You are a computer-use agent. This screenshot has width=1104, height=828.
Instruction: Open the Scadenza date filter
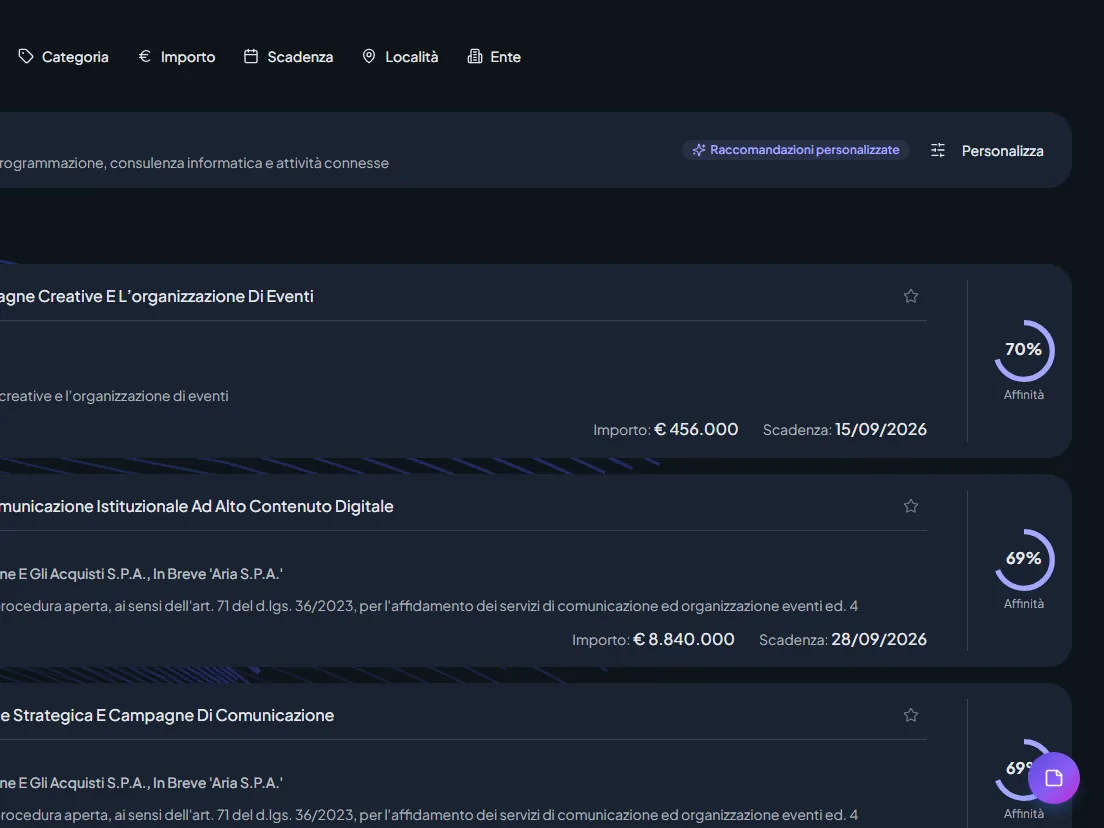(x=288, y=57)
